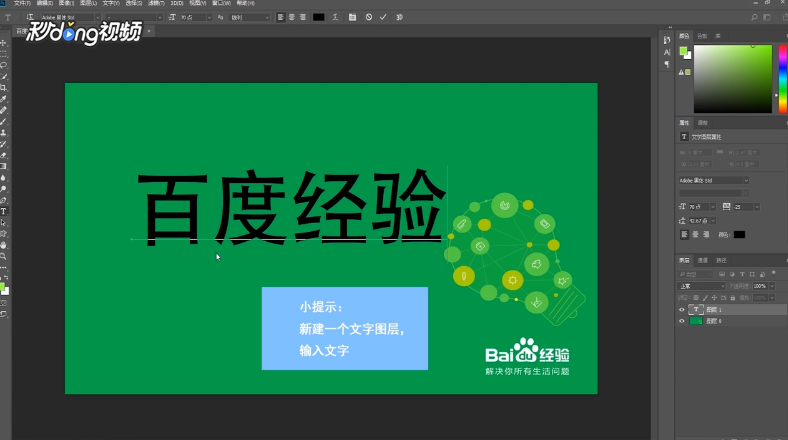788x440 pixels.
Task: Switch to the 路径 tab
Action: tap(721, 260)
